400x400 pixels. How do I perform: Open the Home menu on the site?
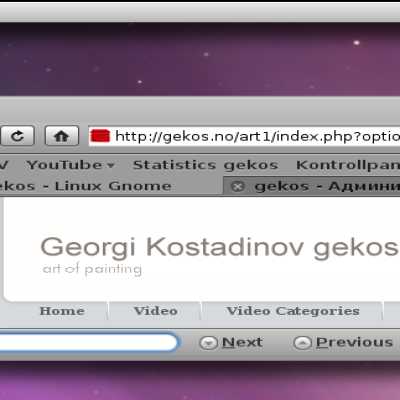[x=62, y=311]
